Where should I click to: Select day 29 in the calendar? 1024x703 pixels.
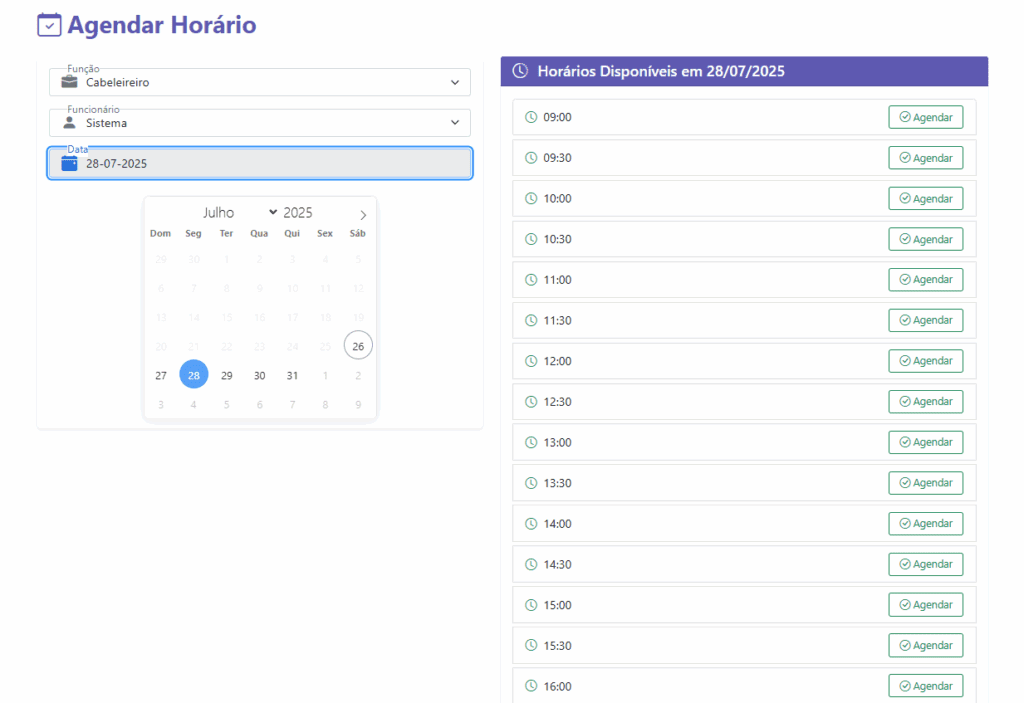[x=227, y=375]
